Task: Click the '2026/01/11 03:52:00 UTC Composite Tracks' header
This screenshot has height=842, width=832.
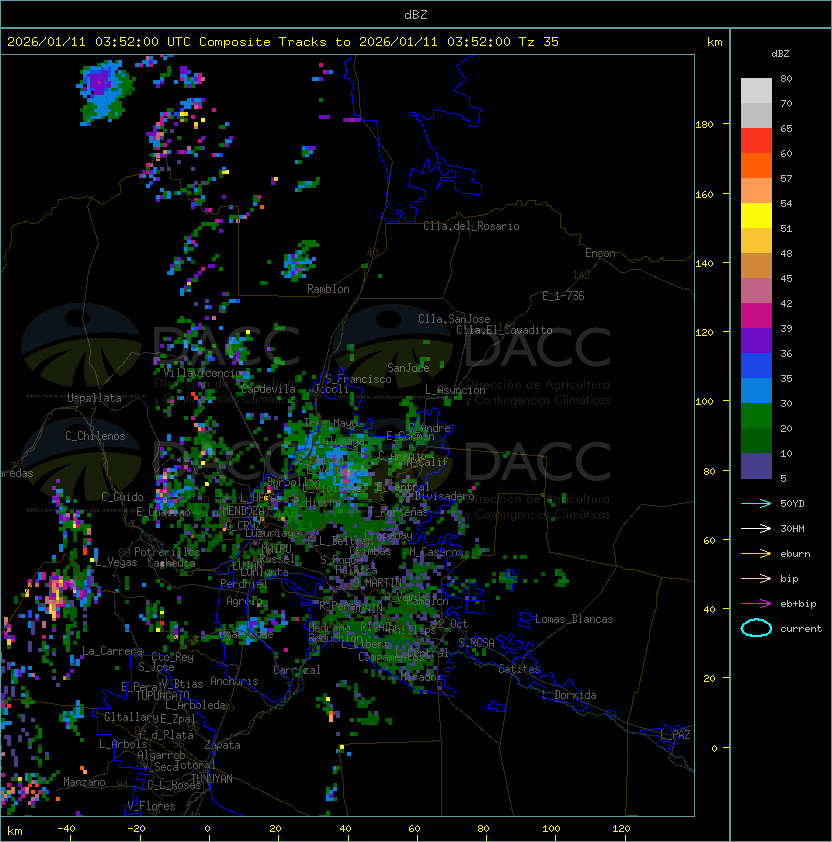Action: click(167, 42)
